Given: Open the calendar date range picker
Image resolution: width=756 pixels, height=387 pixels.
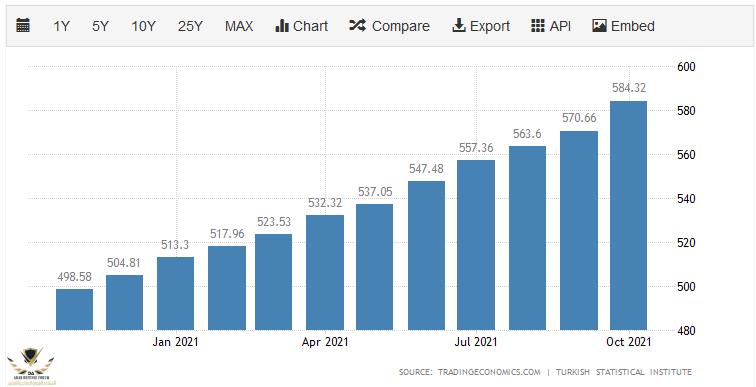Looking at the screenshot, I should click(23, 25).
